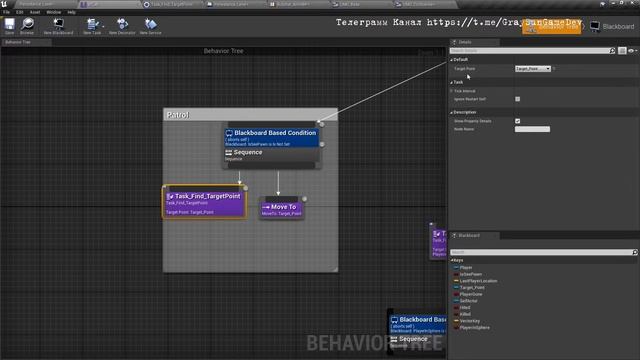Switch to the Task_Find_TargetPoint editor tab
Screen dimensions: 640x360
[x=170, y=4]
